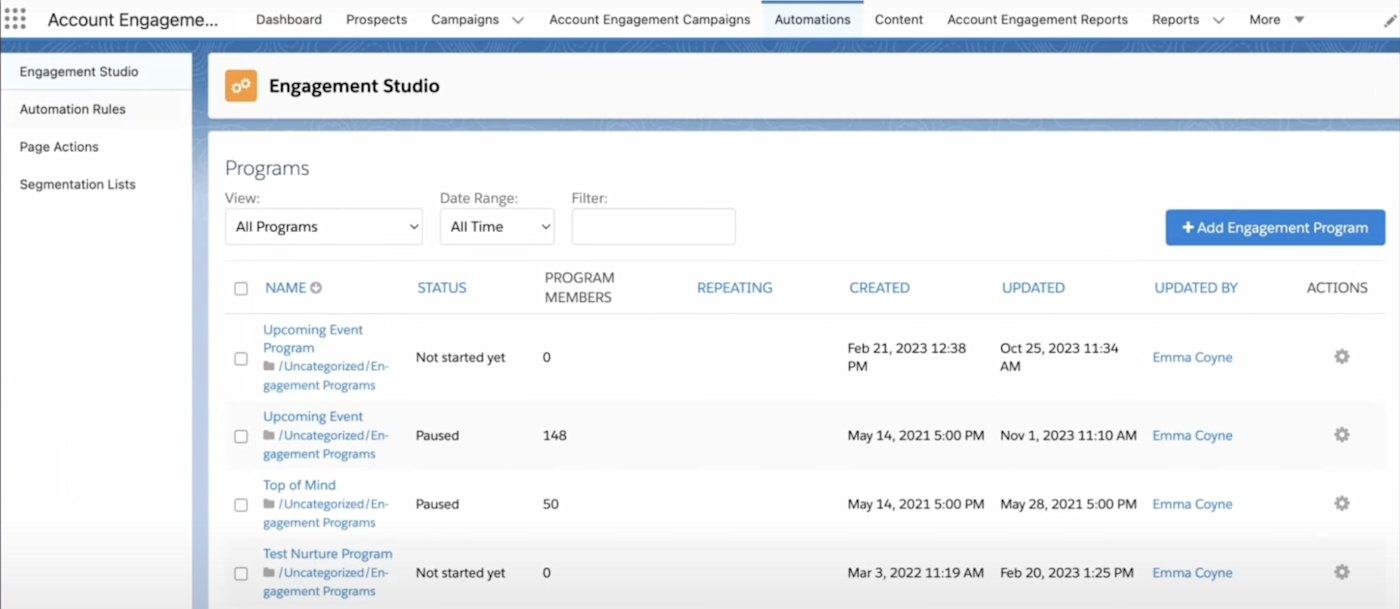Select the Automations tab
Viewport: 1400px width, 609px height.
pyautogui.click(x=812, y=19)
